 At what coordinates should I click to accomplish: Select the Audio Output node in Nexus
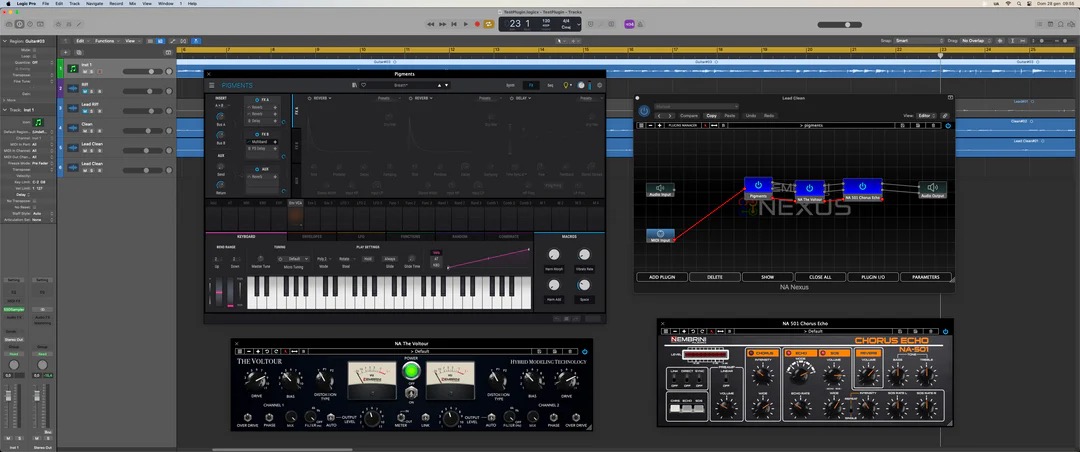933,189
